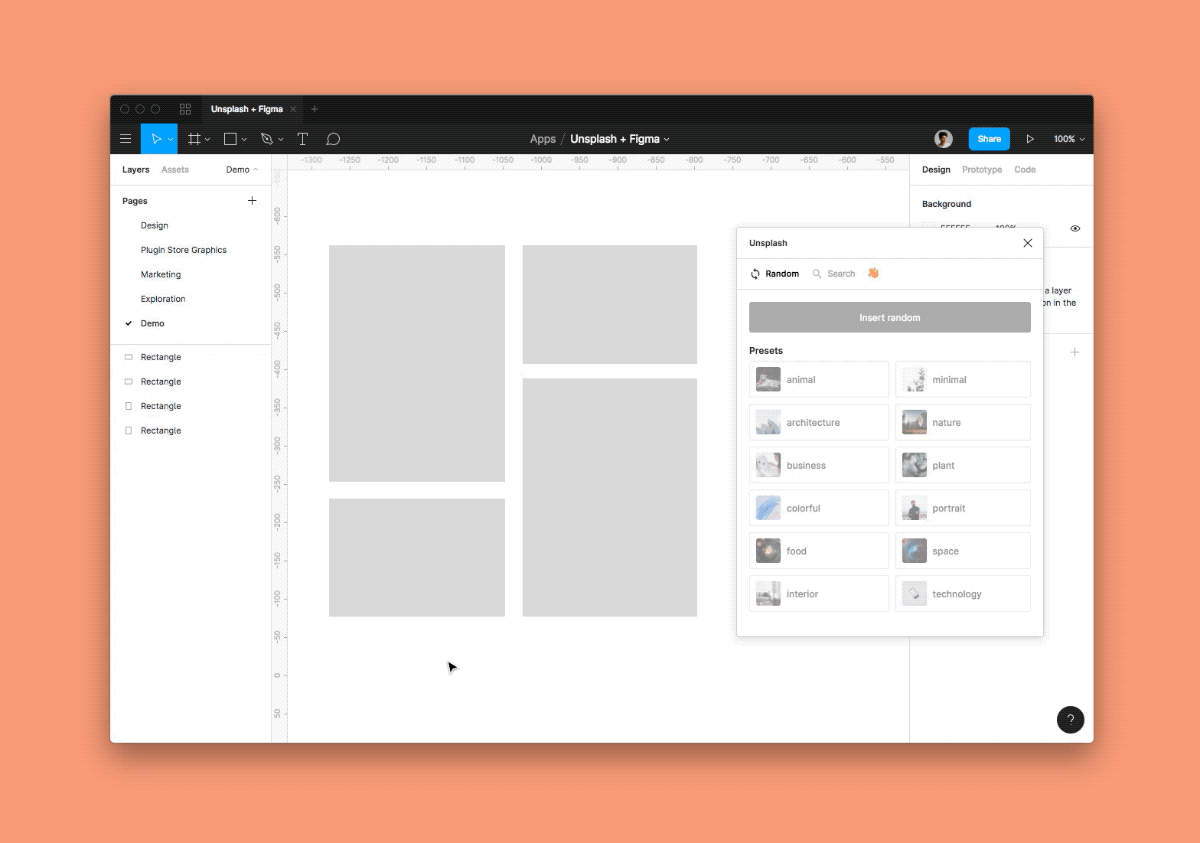Add a new tab with plus

(314, 109)
